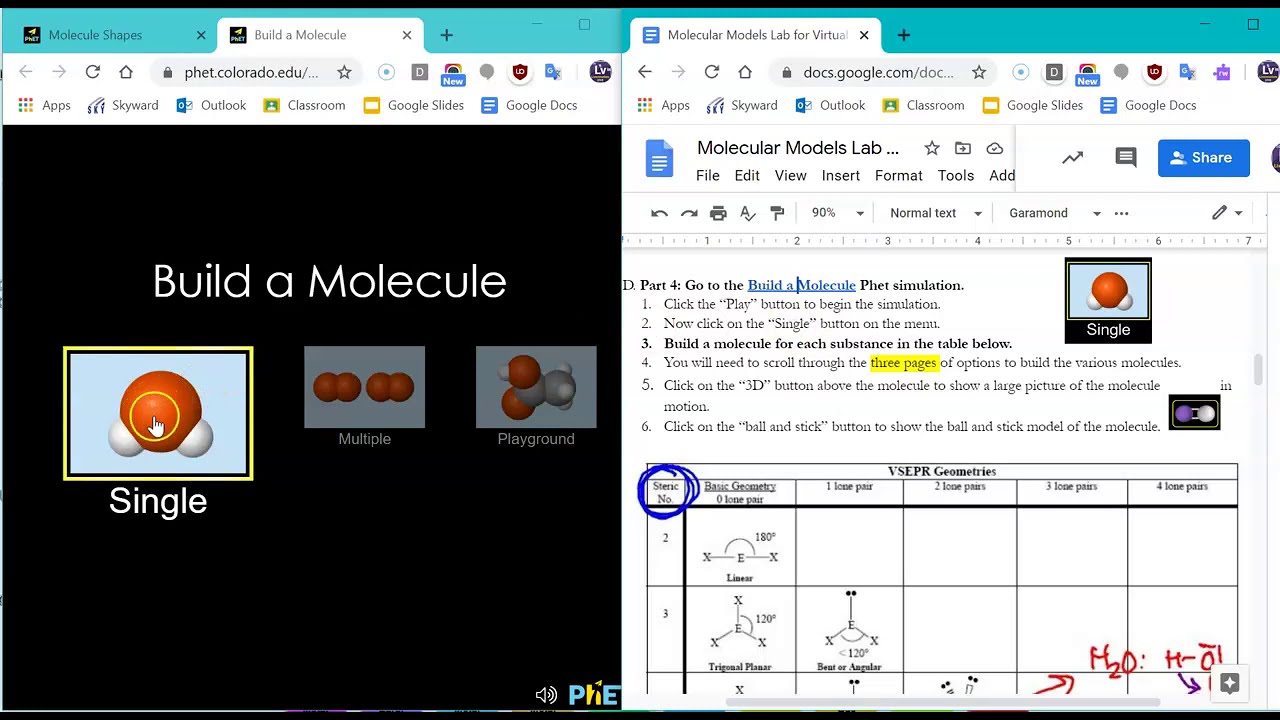Open Skyward bookmark in right browser
The image size is (1280, 720).
(x=742, y=105)
